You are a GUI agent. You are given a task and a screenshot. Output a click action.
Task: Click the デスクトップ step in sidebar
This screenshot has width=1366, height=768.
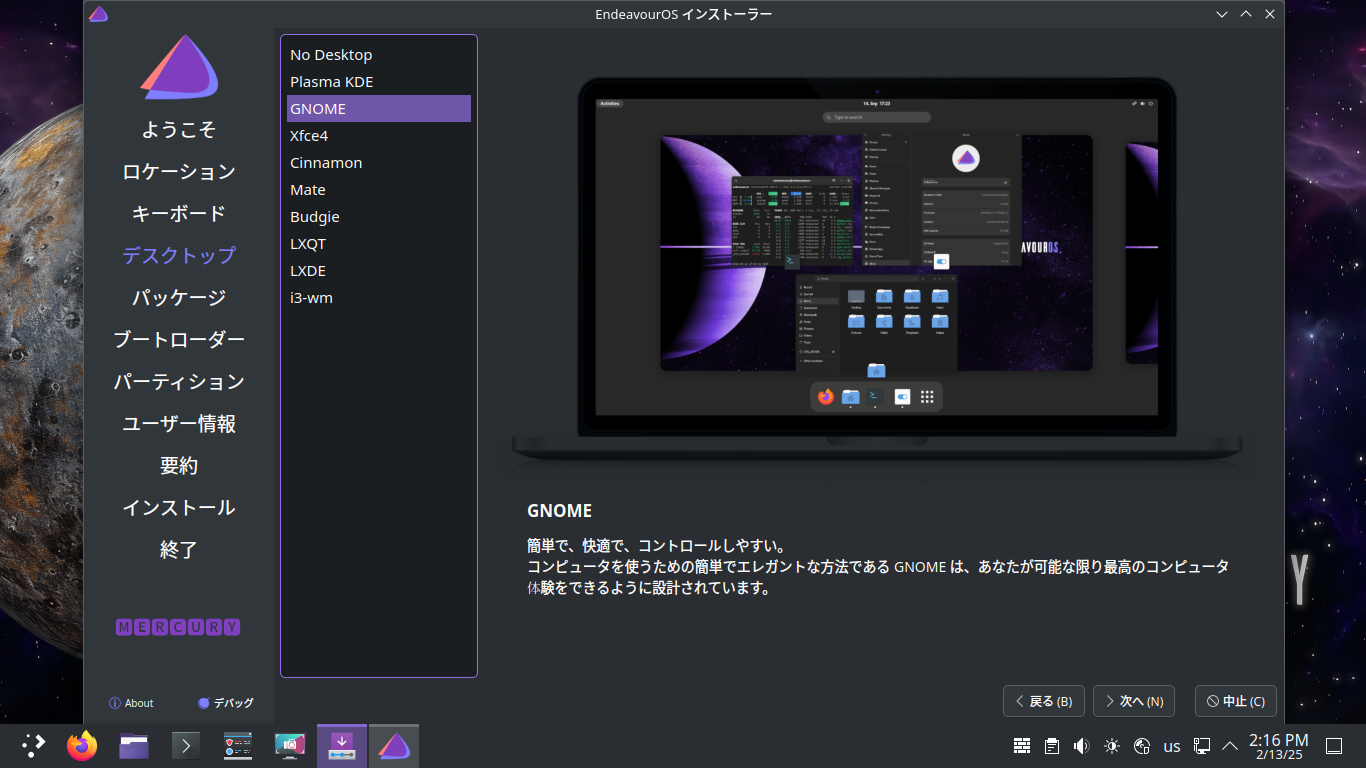pos(179,256)
